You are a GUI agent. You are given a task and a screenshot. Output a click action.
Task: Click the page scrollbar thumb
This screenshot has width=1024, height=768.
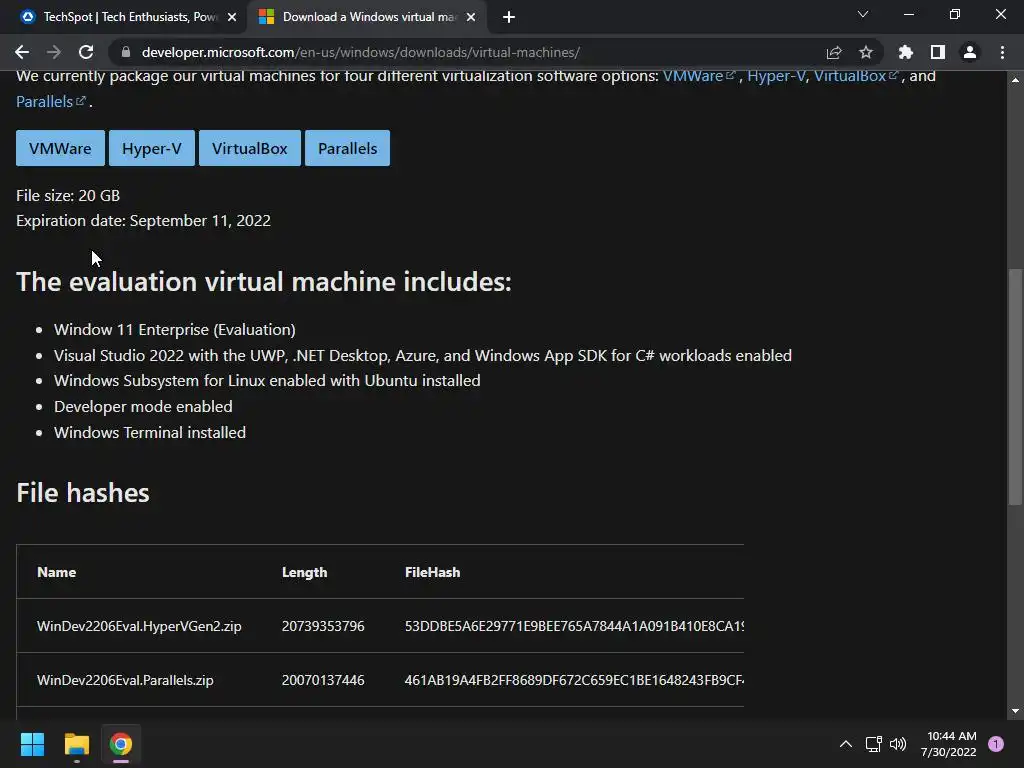coord(1015,387)
